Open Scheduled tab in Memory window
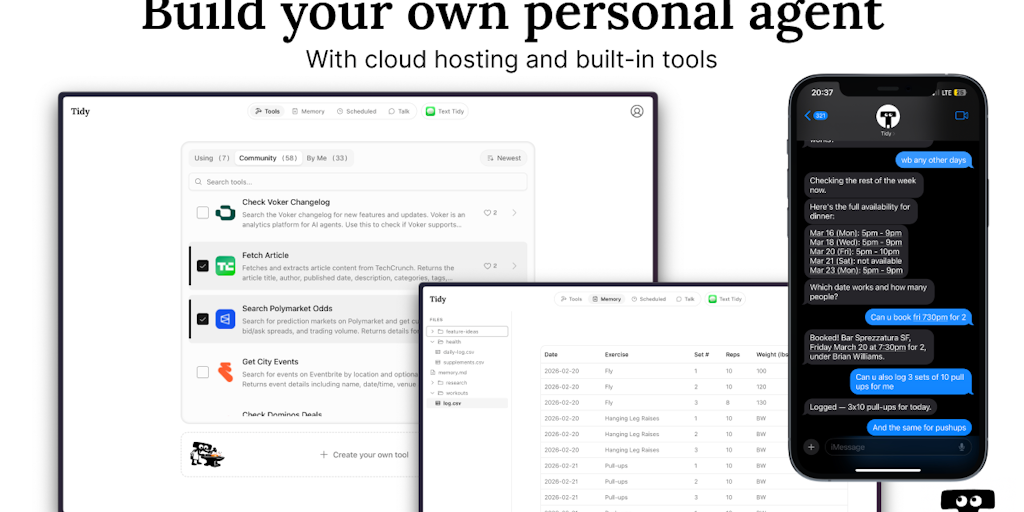Viewport: 1024px width, 512px height. pyautogui.click(x=648, y=299)
